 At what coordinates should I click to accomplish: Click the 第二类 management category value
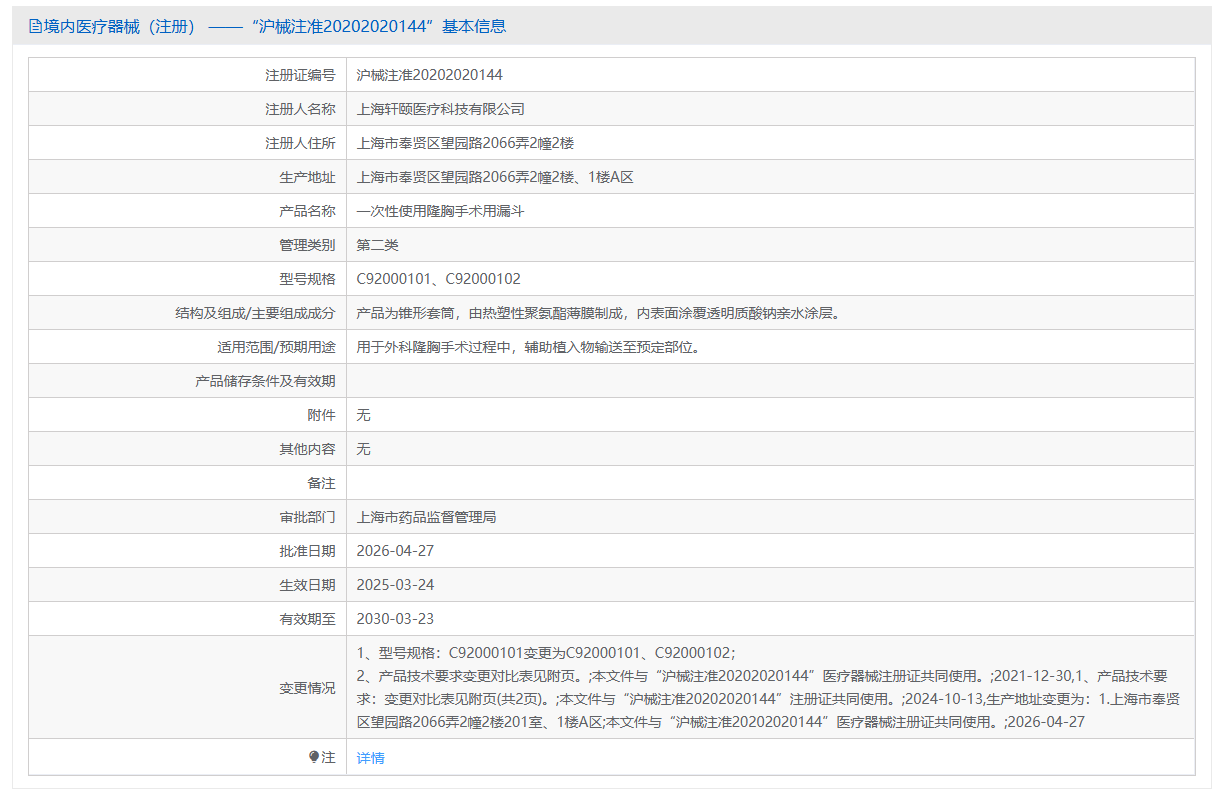coord(378,245)
